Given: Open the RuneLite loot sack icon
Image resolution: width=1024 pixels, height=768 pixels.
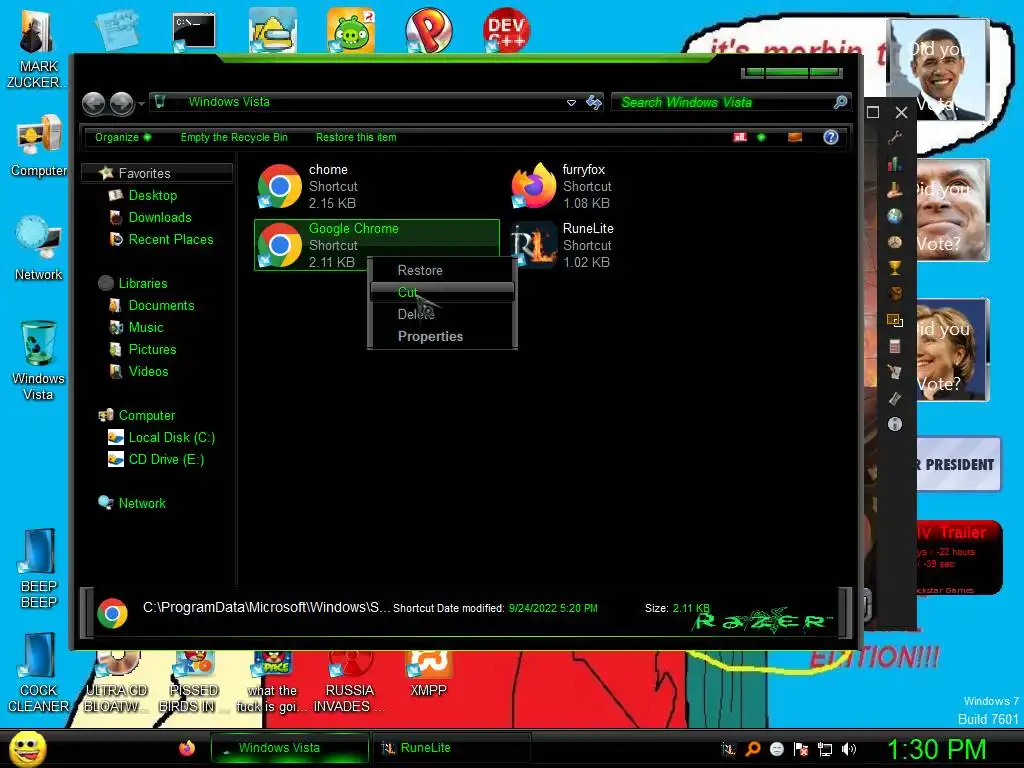Looking at the screenshot, I should 895,294.
